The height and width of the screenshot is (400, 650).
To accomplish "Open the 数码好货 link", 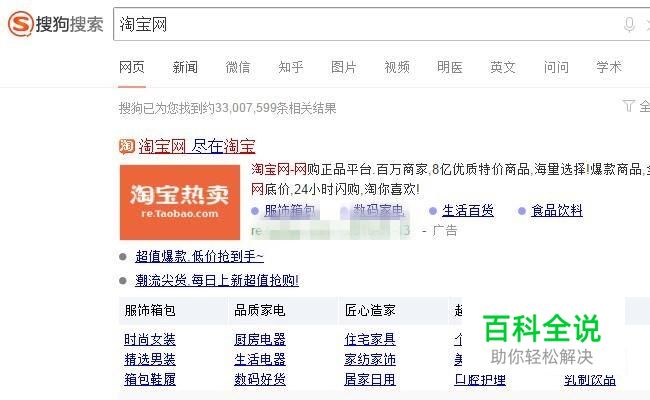I will point(260,379).
